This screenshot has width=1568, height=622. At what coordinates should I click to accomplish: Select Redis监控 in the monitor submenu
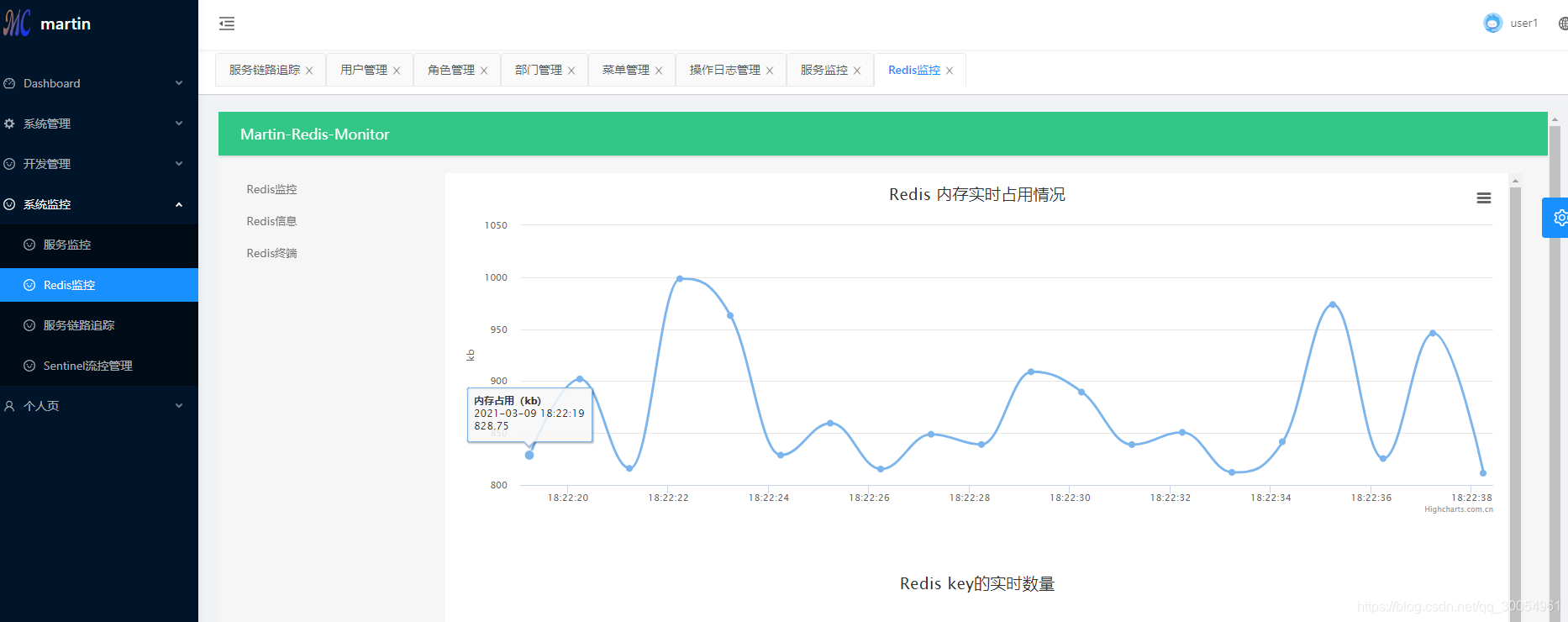271,189
